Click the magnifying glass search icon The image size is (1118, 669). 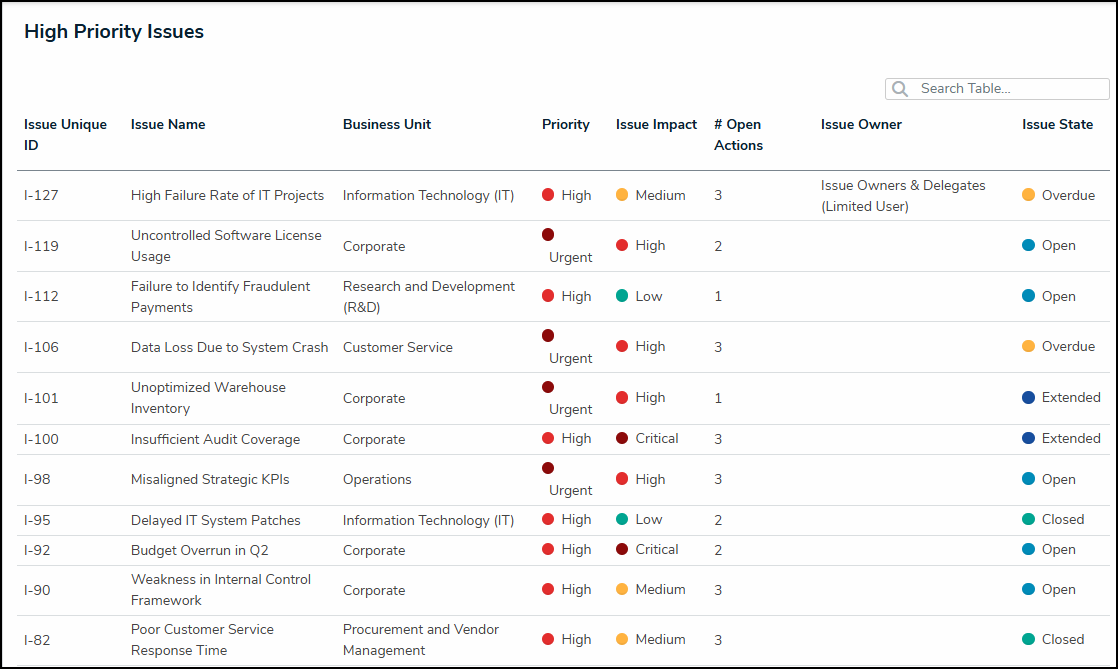(900, 89)
